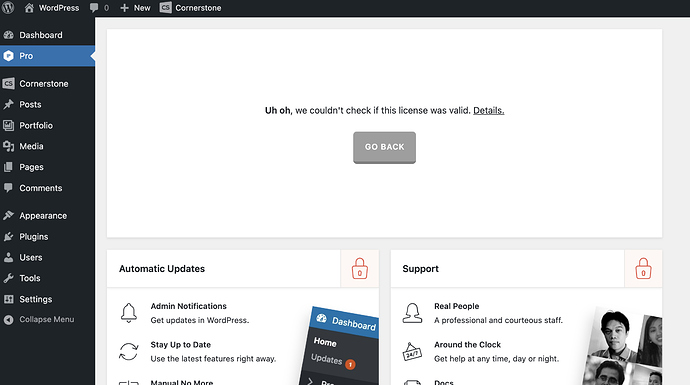This screenshot has width=690, height=385.
Task: Click the plus icon beside New
Action: click(124, 8)
